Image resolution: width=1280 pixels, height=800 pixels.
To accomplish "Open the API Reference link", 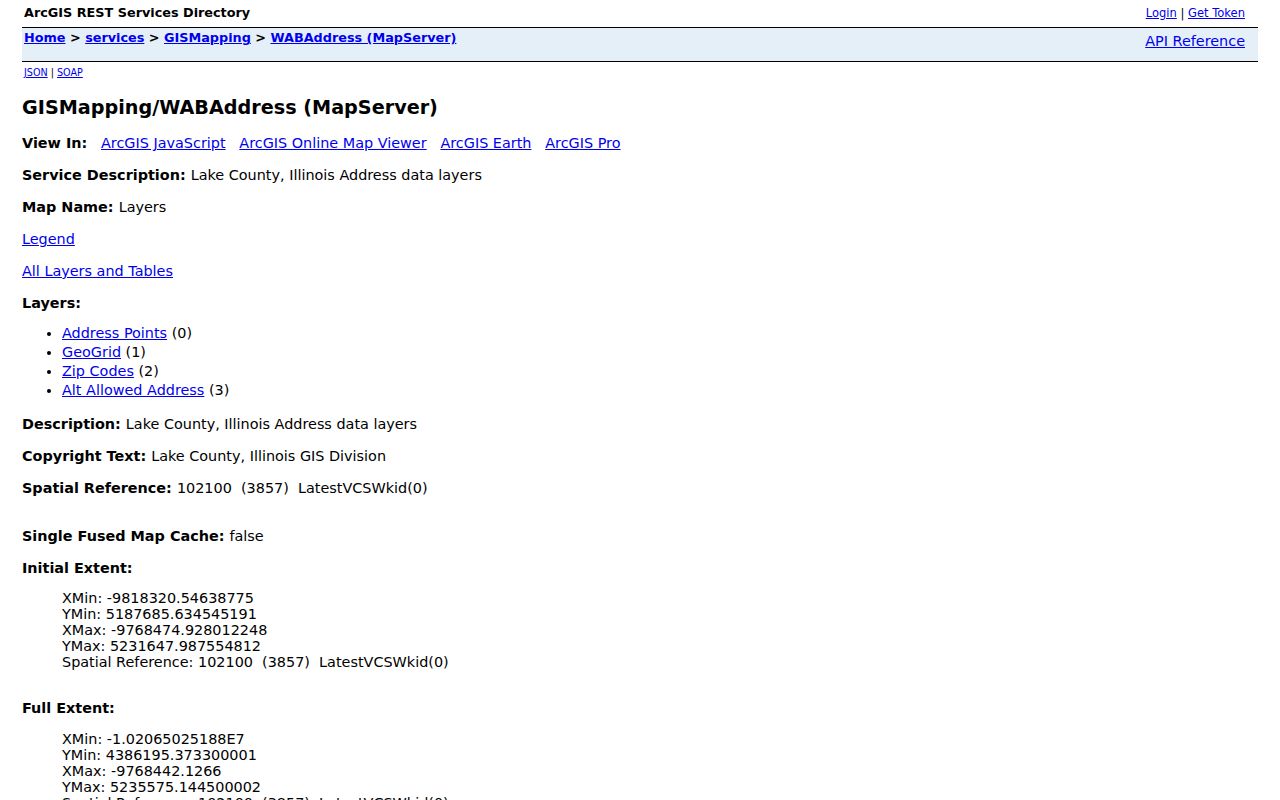I will tap(1195, 41).
